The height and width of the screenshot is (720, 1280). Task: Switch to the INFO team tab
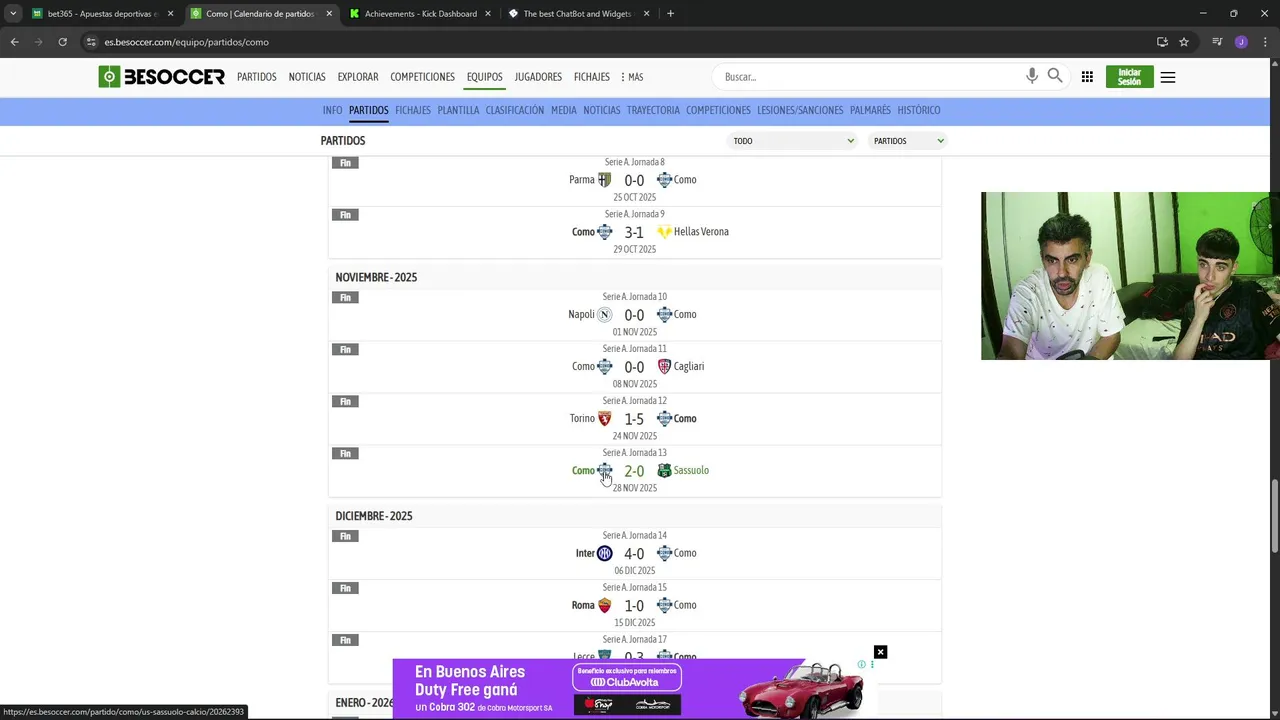point(332,110)
